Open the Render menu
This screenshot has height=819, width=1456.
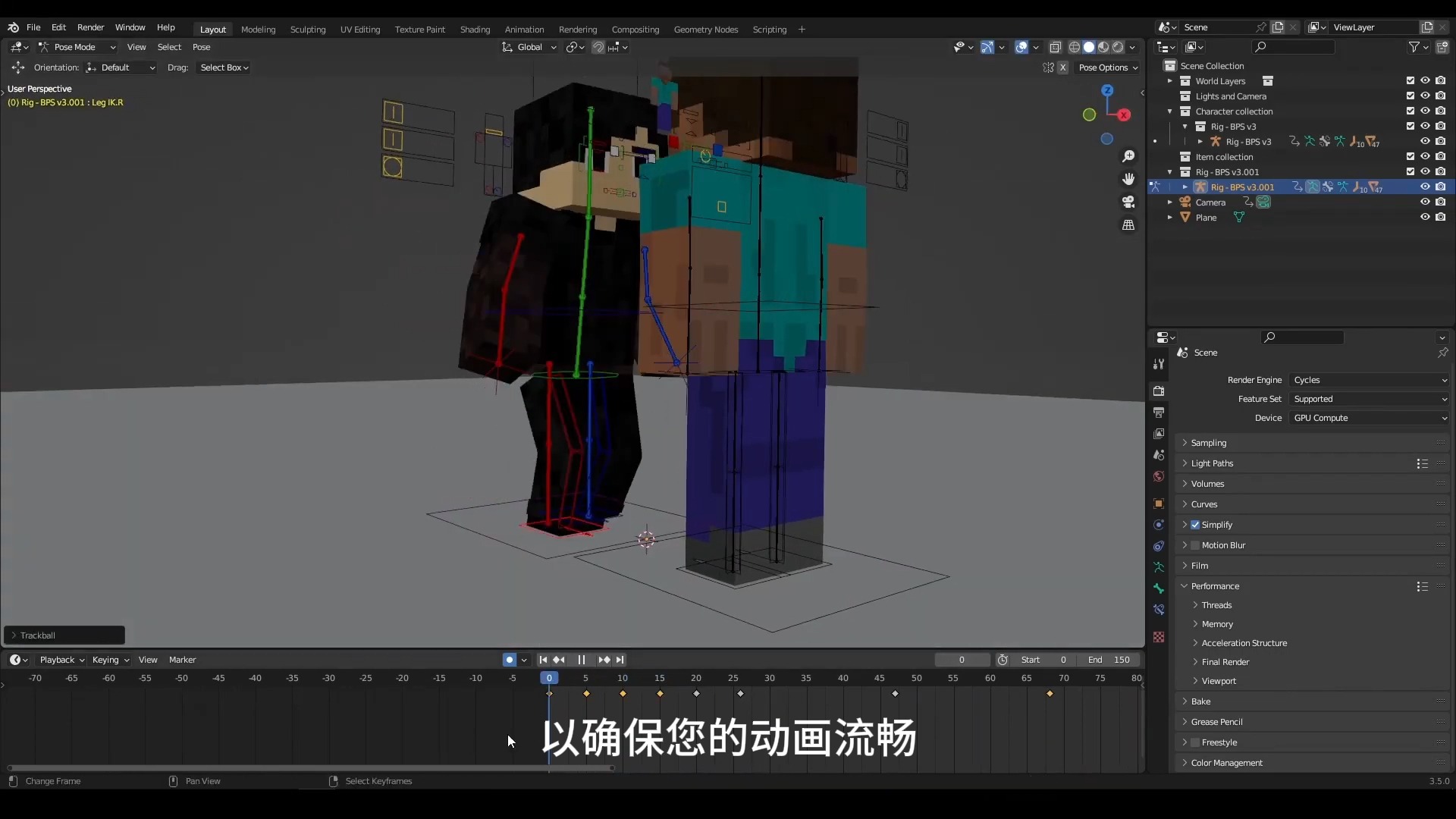tap(90, 27)
